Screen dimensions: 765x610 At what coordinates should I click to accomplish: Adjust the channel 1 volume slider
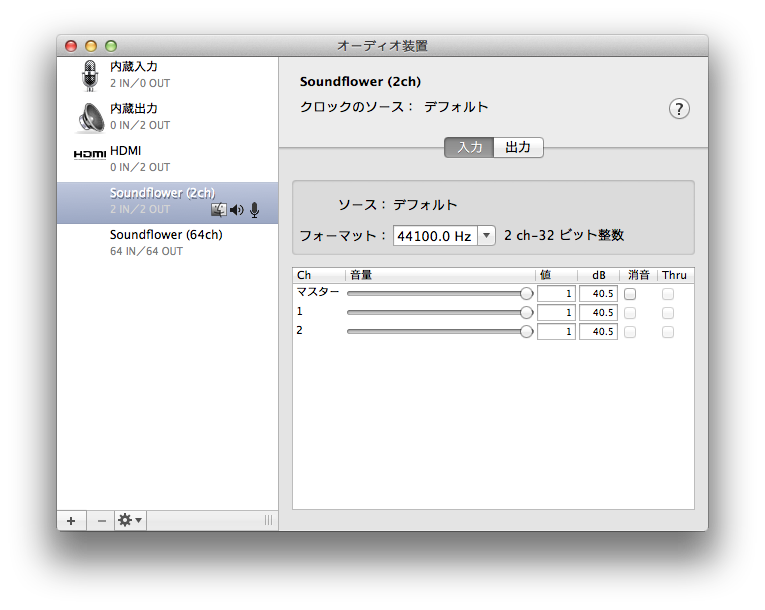tap(440, 313)
